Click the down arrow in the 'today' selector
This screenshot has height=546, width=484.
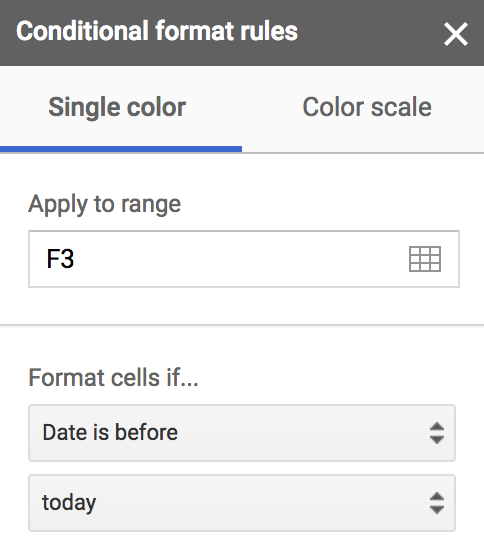(x=437, y=509)
